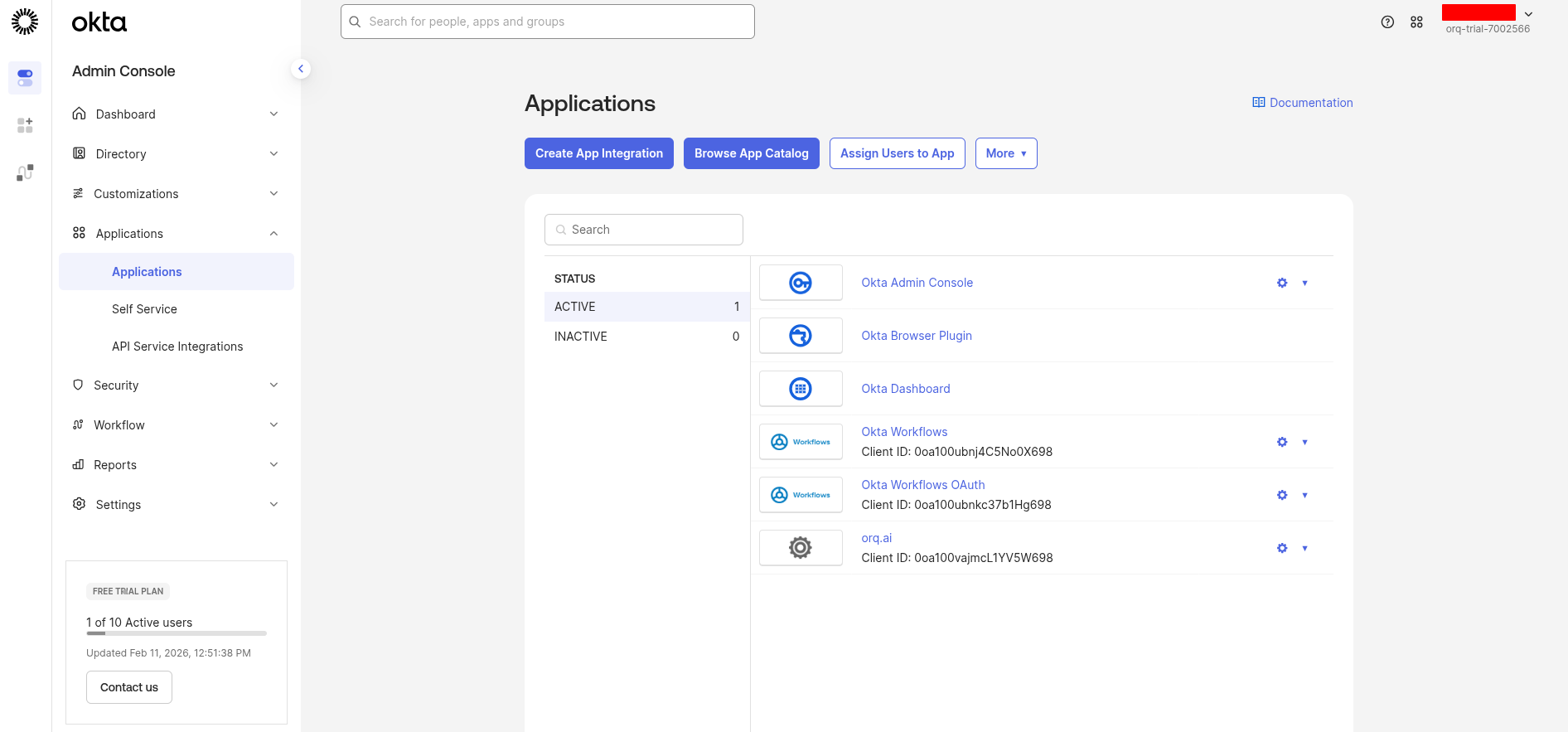Open the More dropdown button
Viewport: 1568px width, 732px height.
[x=1006, y=153]
